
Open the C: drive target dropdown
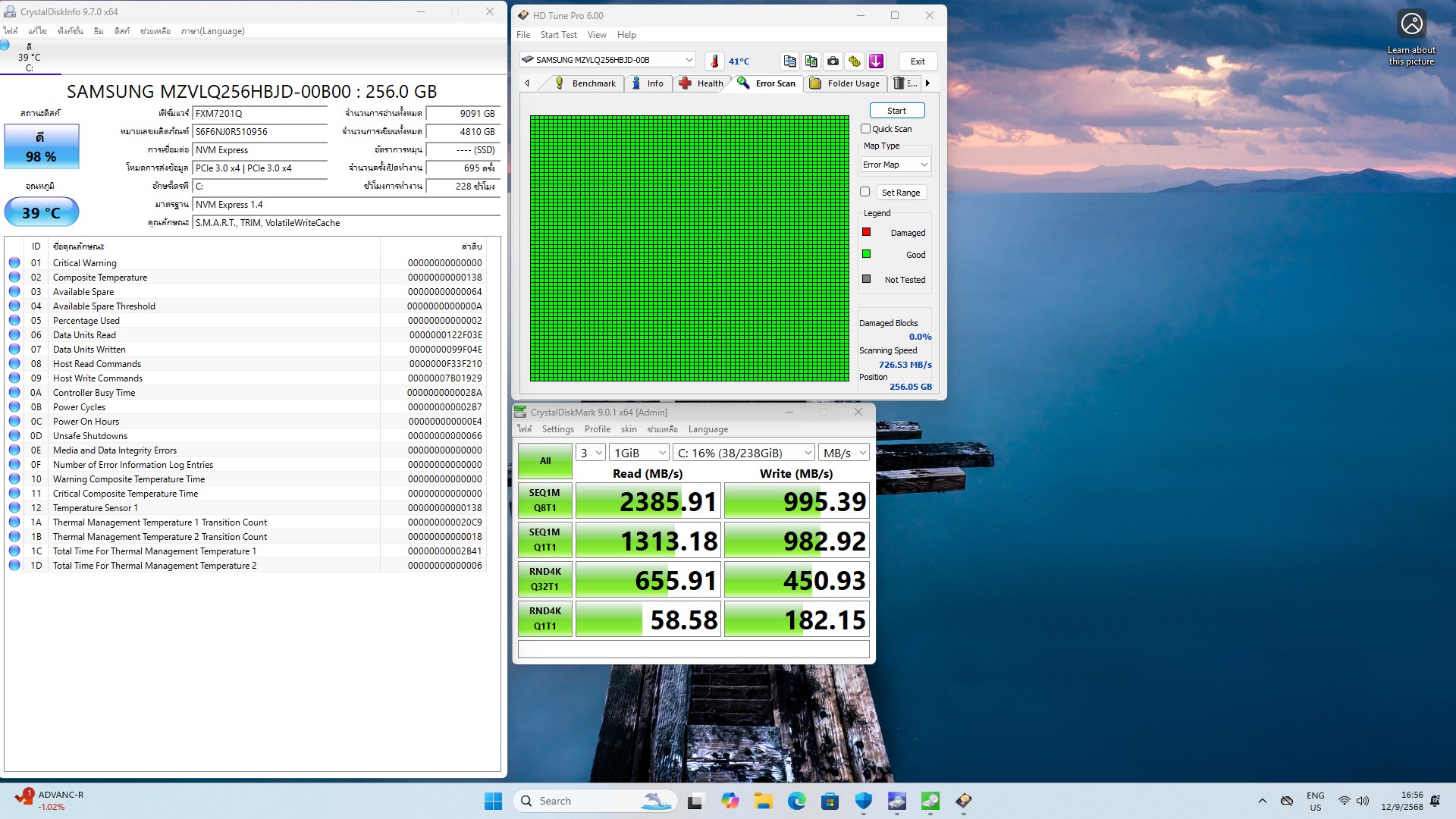pyautogui.click(x=744, y=453)
